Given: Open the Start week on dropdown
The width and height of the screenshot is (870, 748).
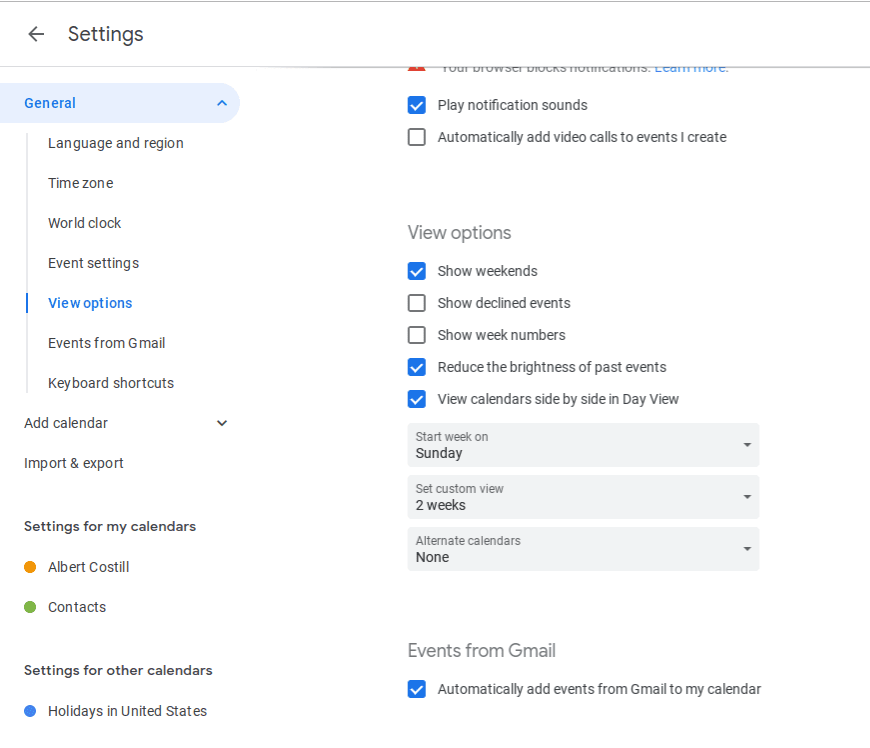Looking at the screenshot, I should [583, 445].
